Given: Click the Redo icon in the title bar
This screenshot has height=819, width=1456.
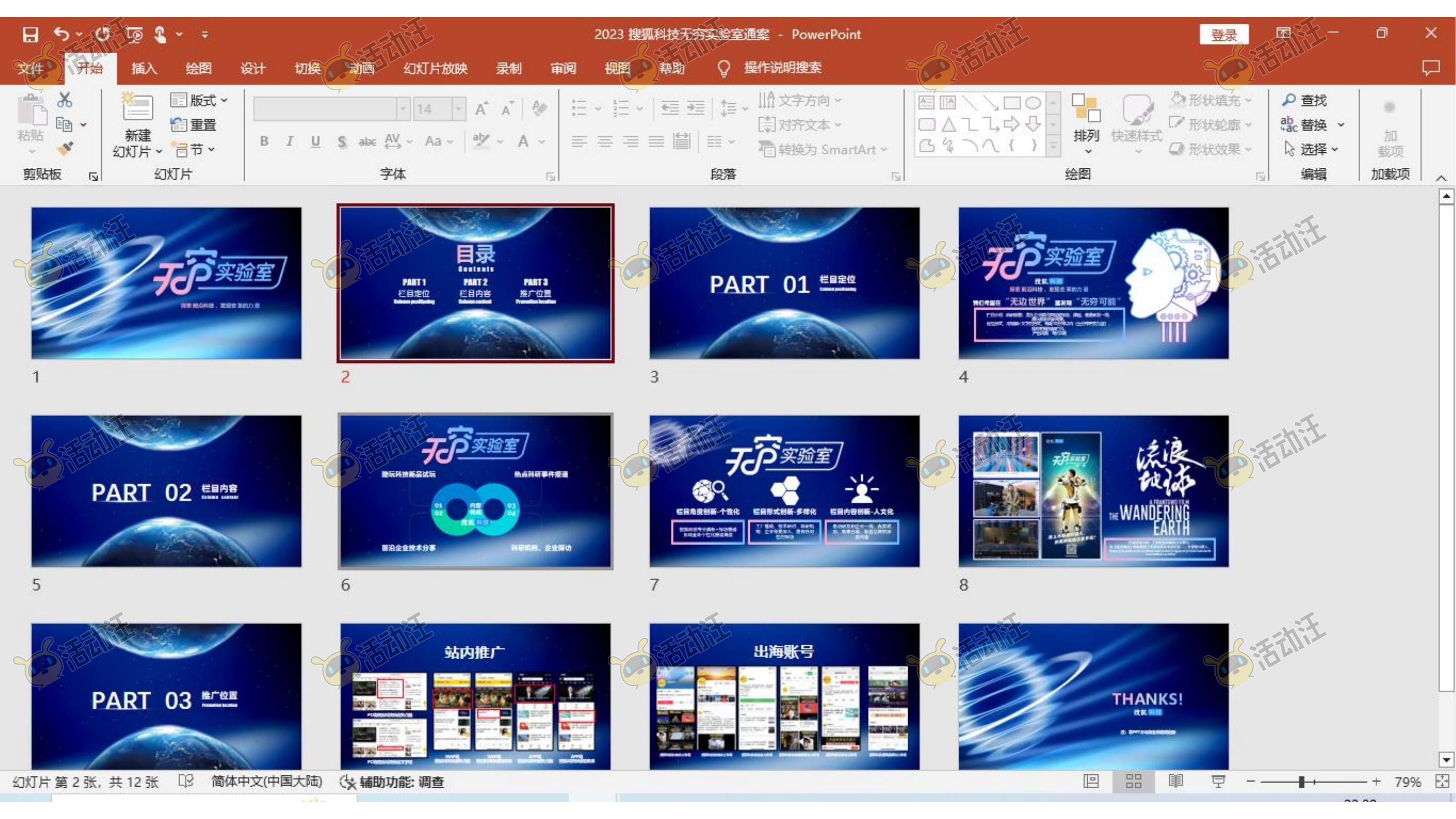Looking at the screenshot, I should pyautogui.click(x=102, y=34).
